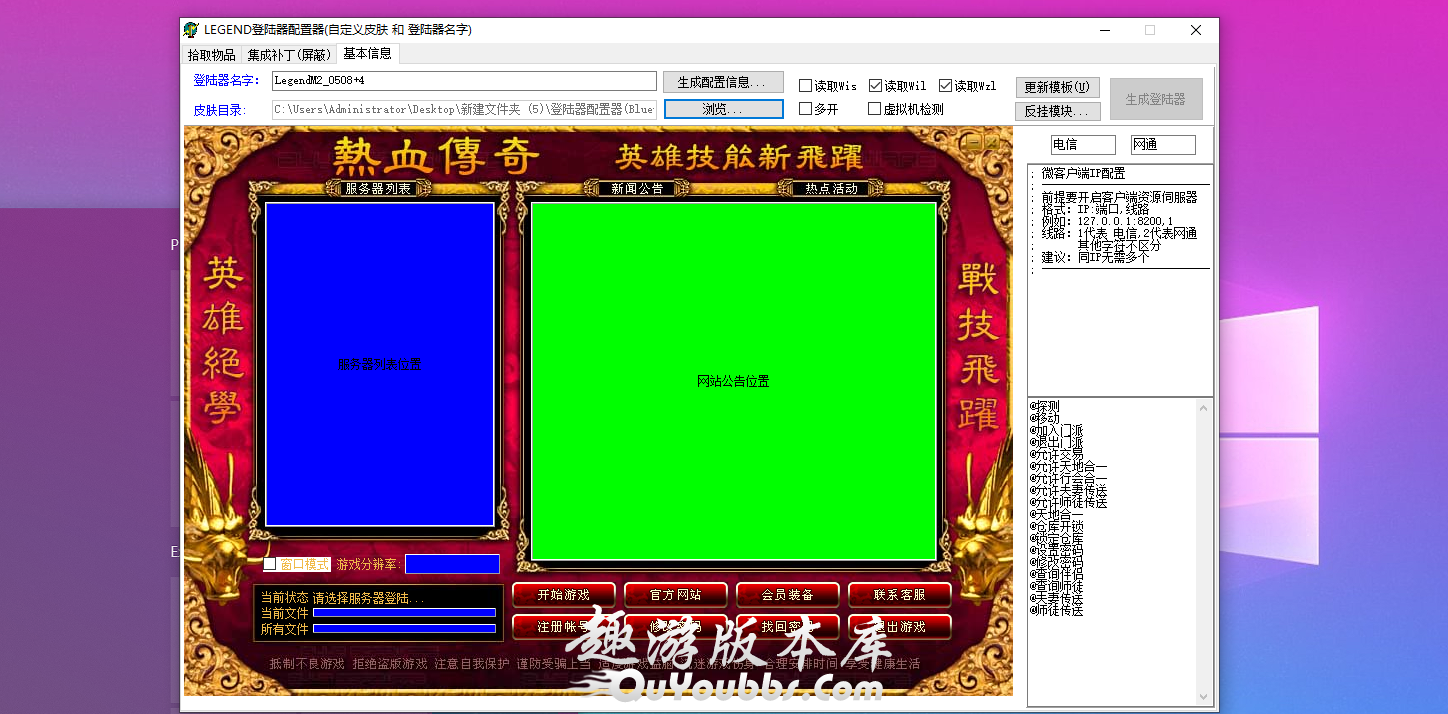1448x714 pixels.
Task: Select the @探测 list entry
Action: [1044, 407]
